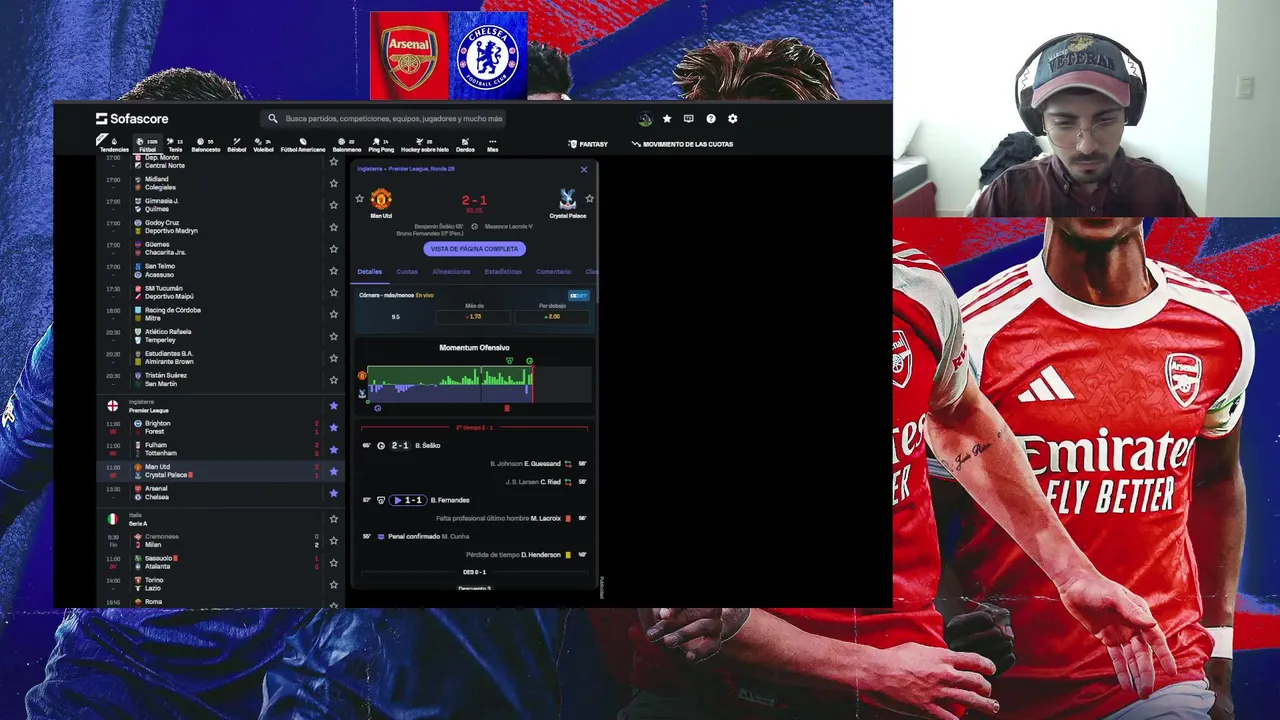Viewport: 1280px width, 720px height.
Task: Favorite Godoy Cruz vs Deportivo Madryn
Action: click(x=334, y=227)
